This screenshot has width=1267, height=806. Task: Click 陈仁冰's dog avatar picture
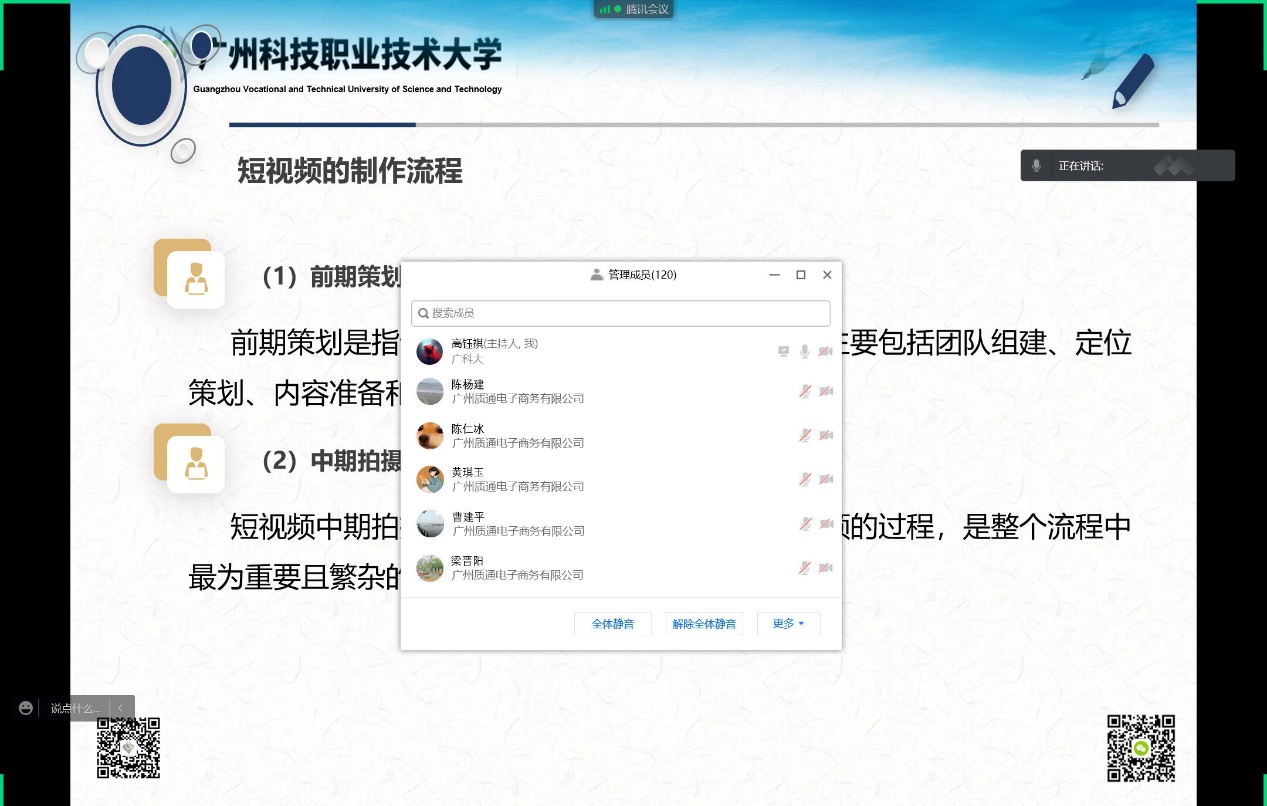[430, 436]
